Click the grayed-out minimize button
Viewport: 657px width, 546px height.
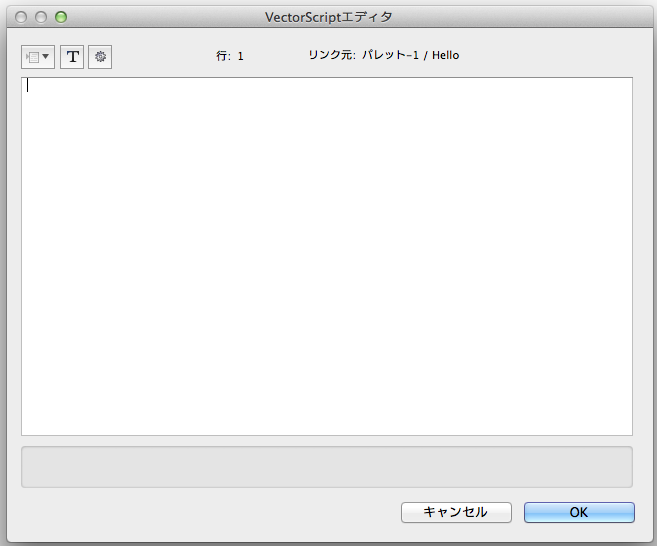[41, 17]
